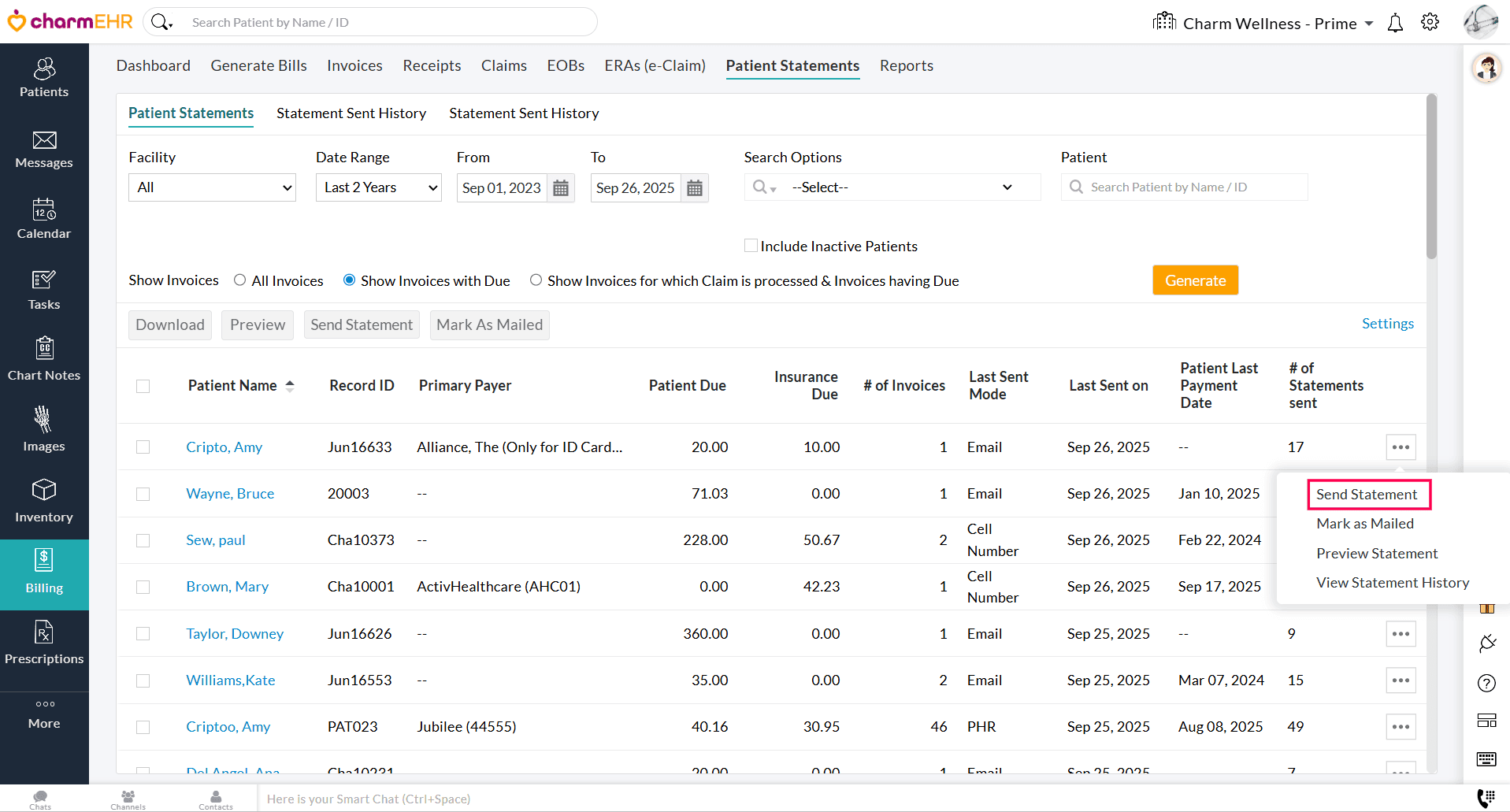Tick the checkbox for Wayne, Bruce row

[x=143, y=494]
